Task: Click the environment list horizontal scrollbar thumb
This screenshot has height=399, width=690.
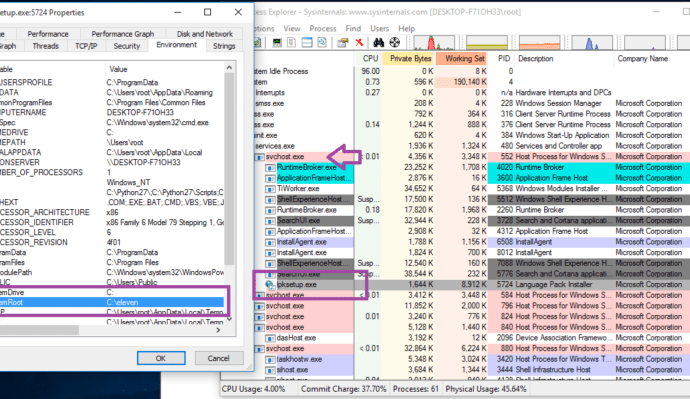Action: point(39,330)
